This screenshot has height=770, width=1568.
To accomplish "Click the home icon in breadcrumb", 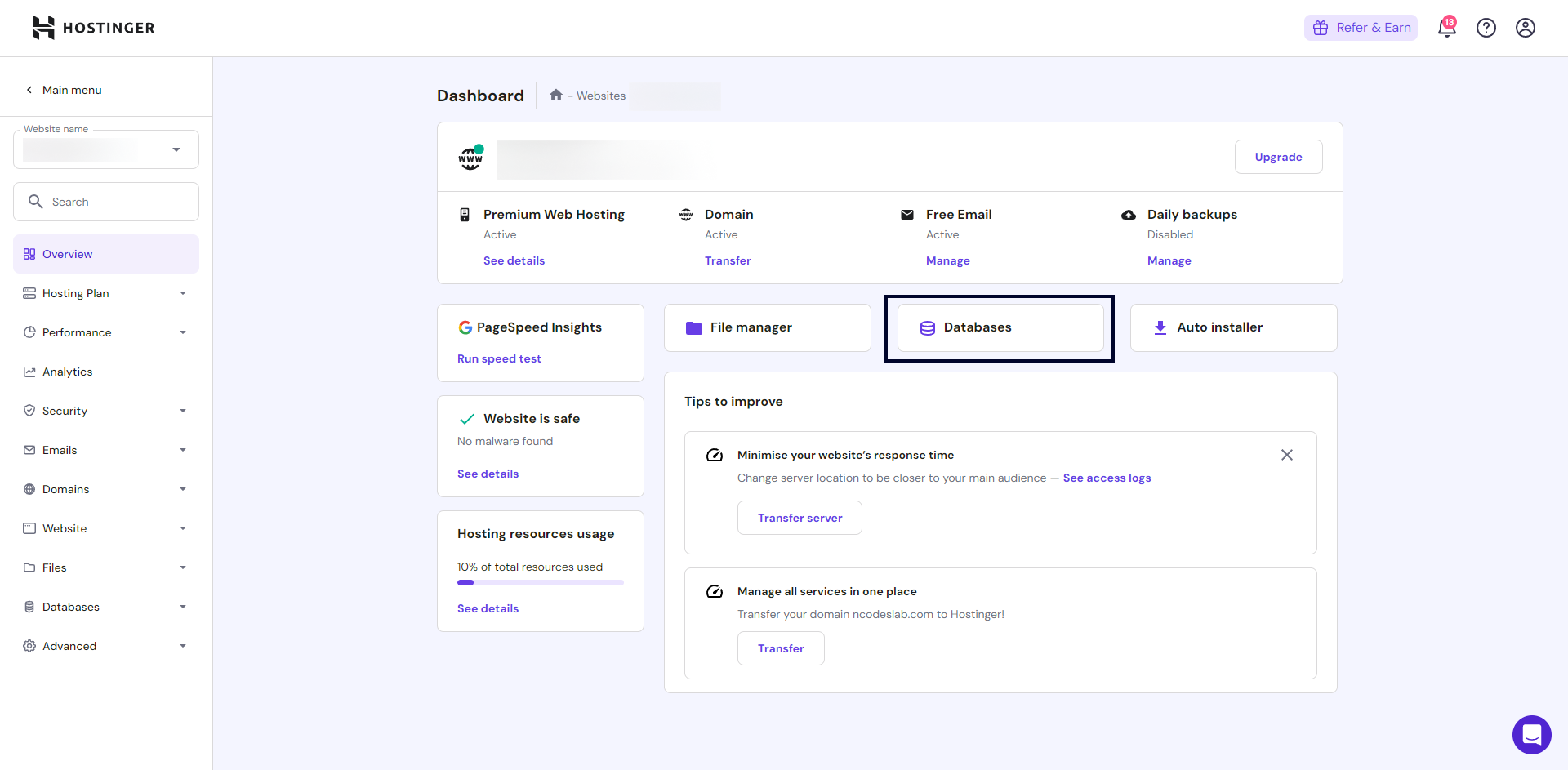I will [x=556, y=95].
